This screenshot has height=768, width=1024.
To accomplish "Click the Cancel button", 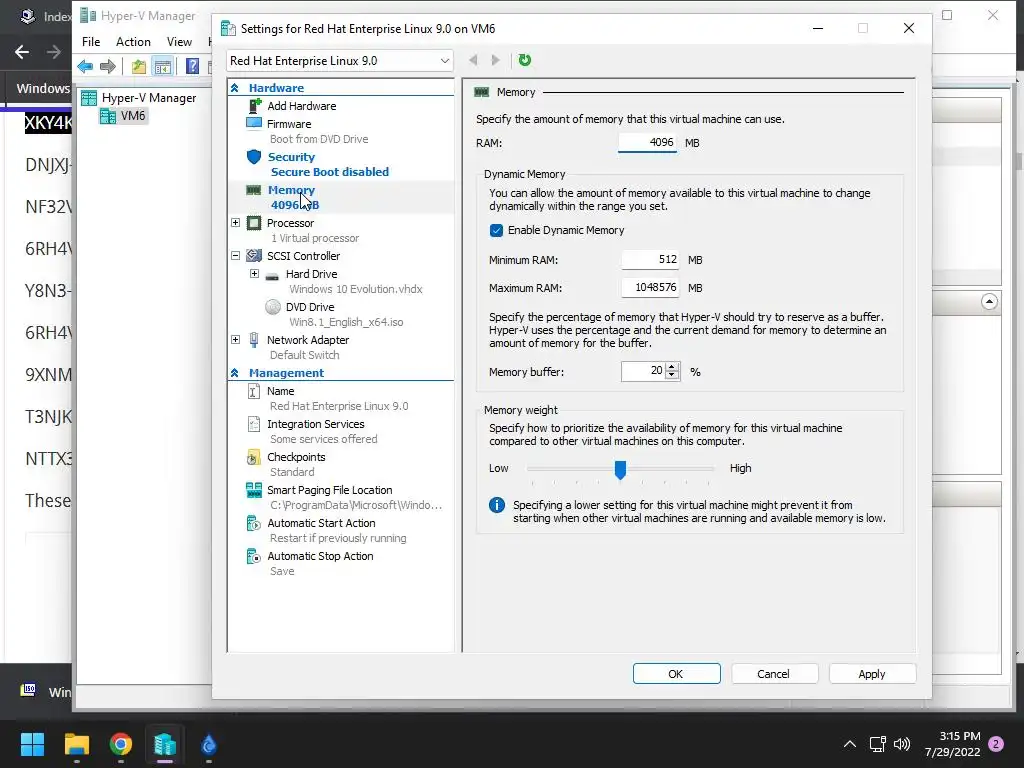I will 774,674.
